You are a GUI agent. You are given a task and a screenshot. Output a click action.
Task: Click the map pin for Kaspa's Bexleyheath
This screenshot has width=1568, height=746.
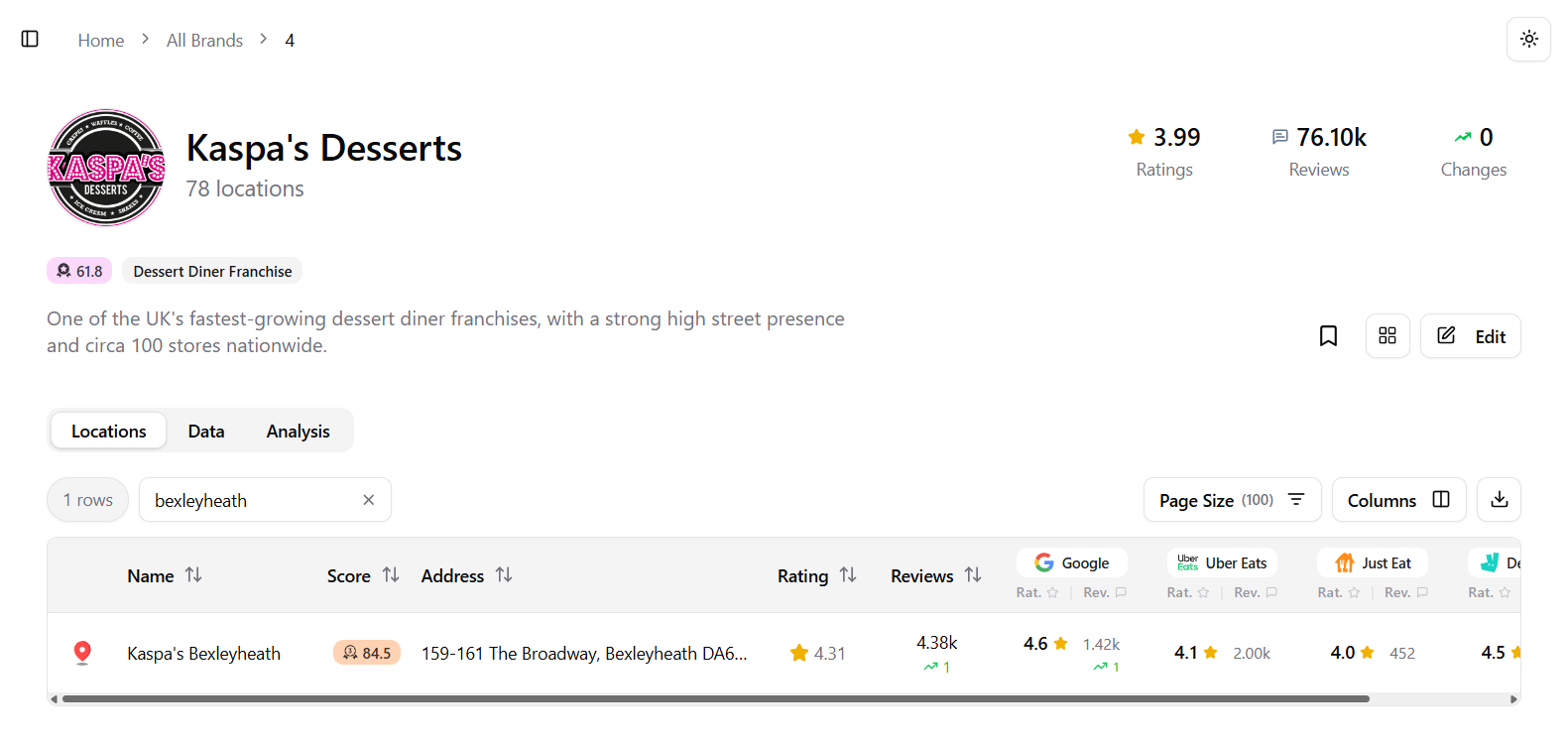click(x=83, y=653)
